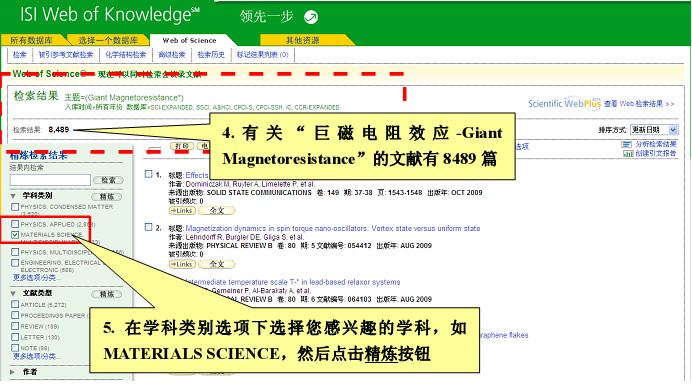Open Magnetization dynamics in spin torque nano-oscillators article
Viewport: 692px width, 390px height.
(x=333, y=229)
